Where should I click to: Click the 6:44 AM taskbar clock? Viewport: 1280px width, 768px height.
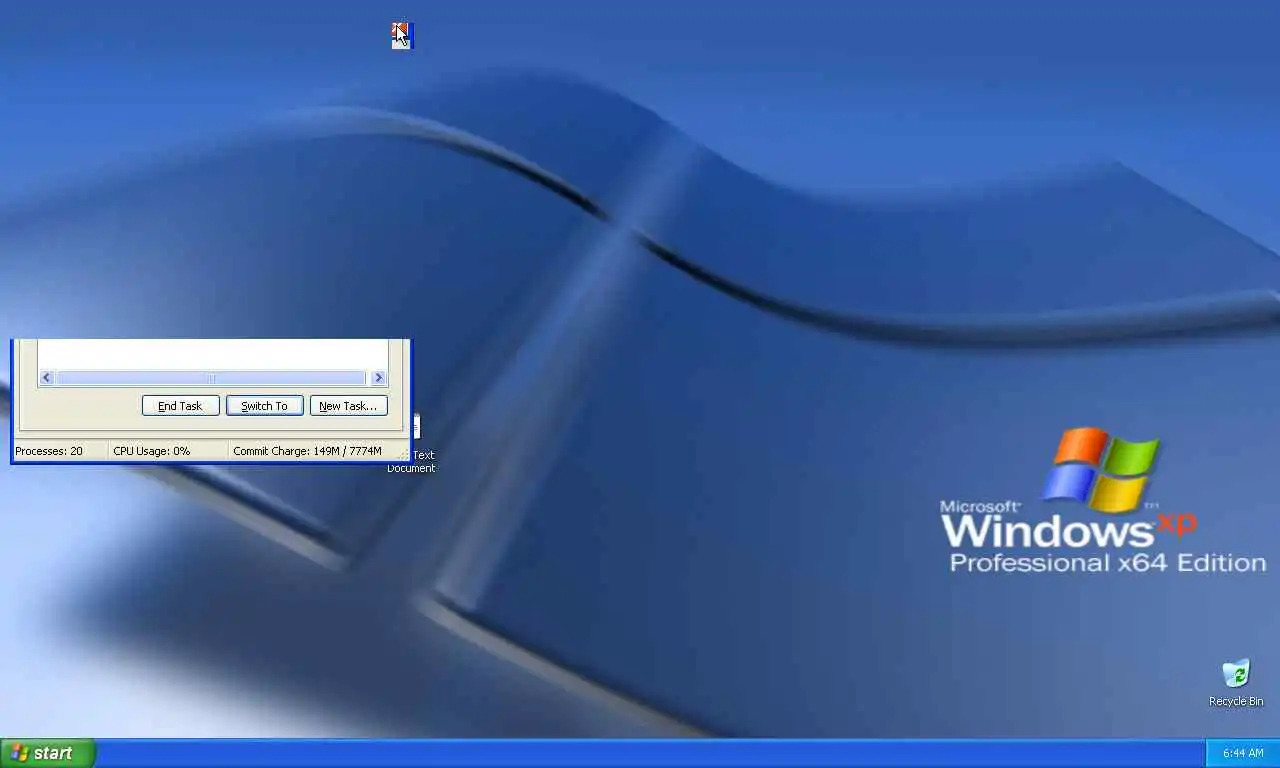(1243, 753)
